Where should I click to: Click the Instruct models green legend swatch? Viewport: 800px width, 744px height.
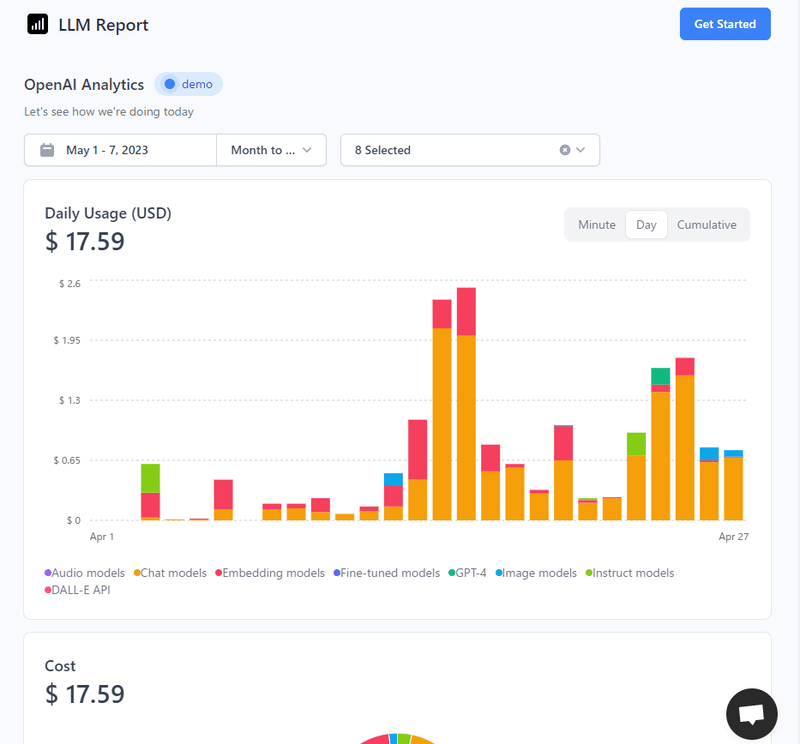(x=590, y=573)
